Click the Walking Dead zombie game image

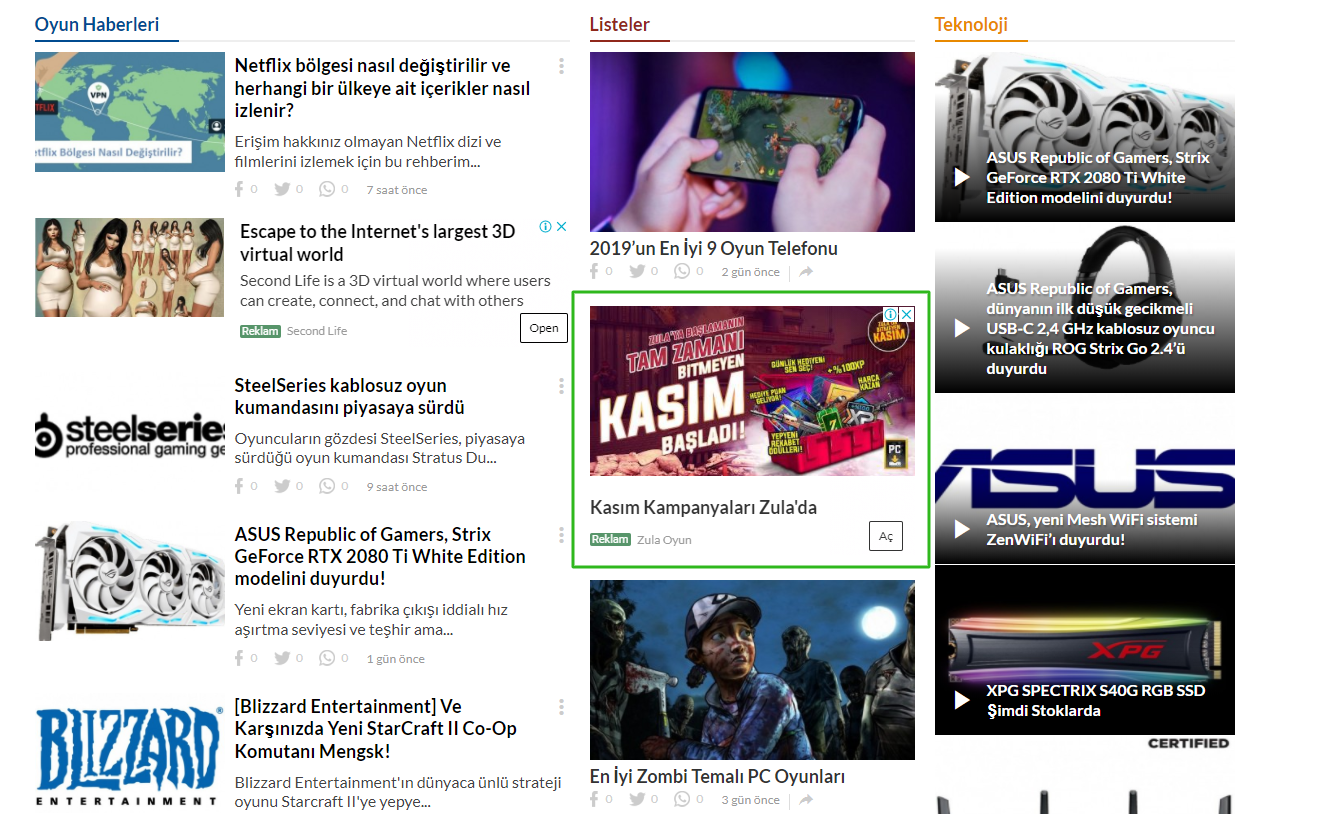[x=752, y=670]
